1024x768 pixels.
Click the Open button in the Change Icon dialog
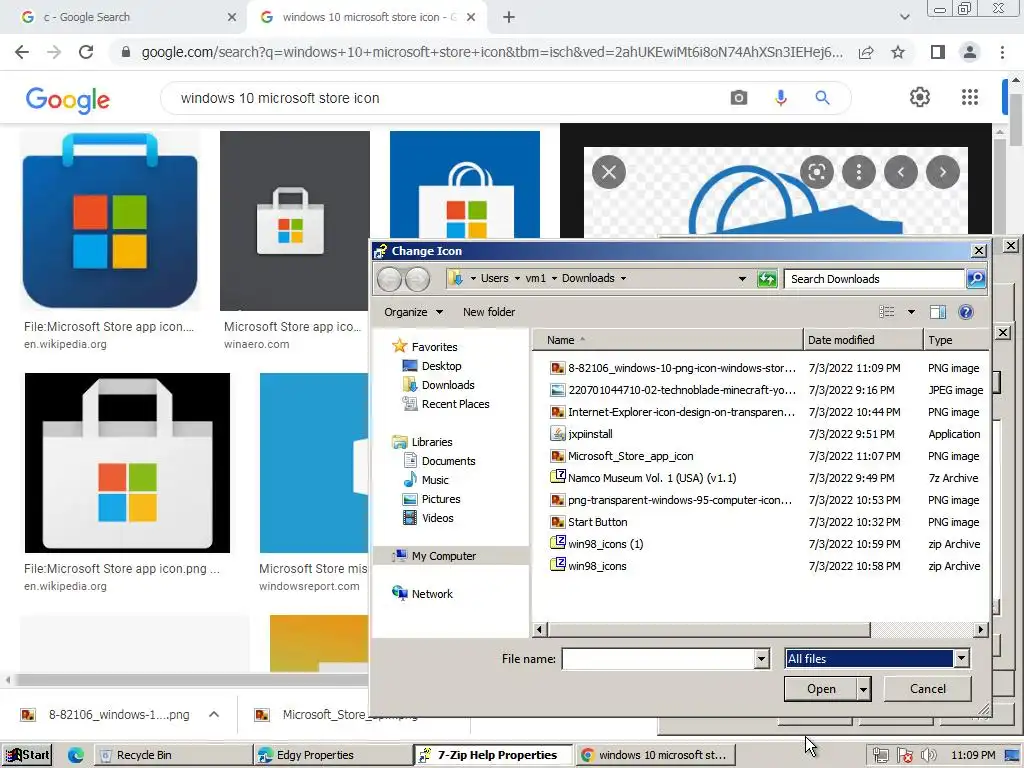click(820, 689)
